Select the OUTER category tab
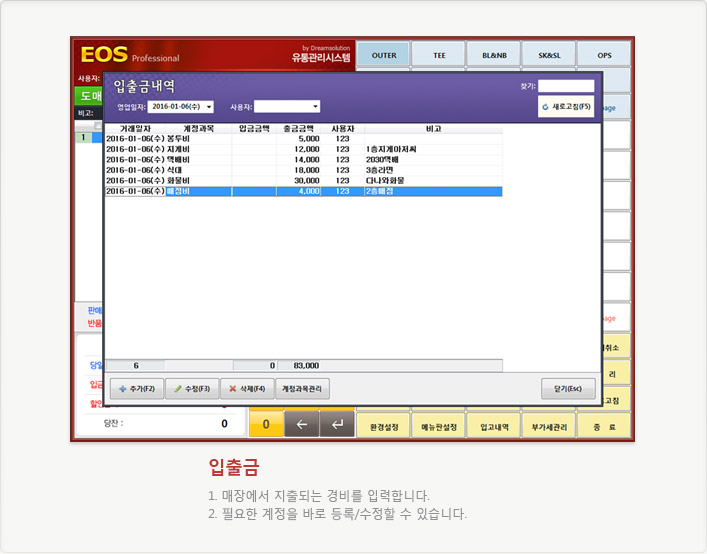The image size is (707, 554). pyautogui.click(x=384, y=55)
